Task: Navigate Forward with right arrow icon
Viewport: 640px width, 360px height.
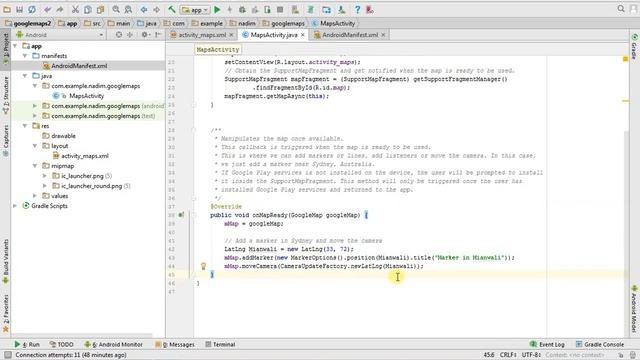Action: click(x=156, y=9)
